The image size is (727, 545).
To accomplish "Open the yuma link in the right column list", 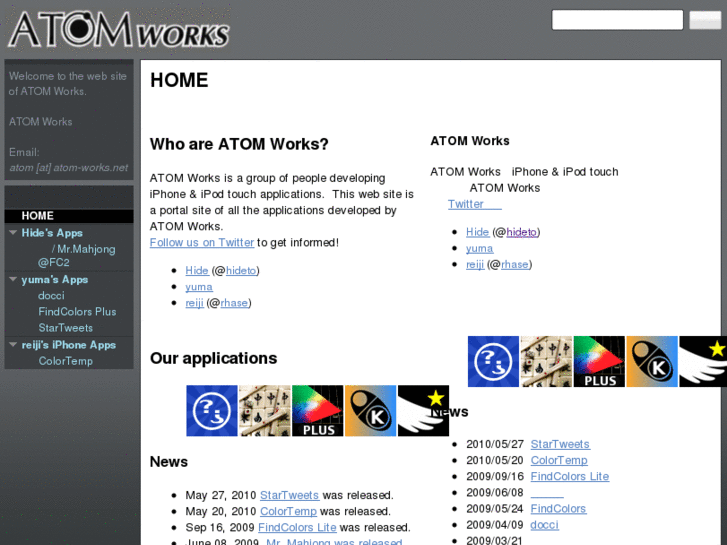I will (x=479, y=249).
